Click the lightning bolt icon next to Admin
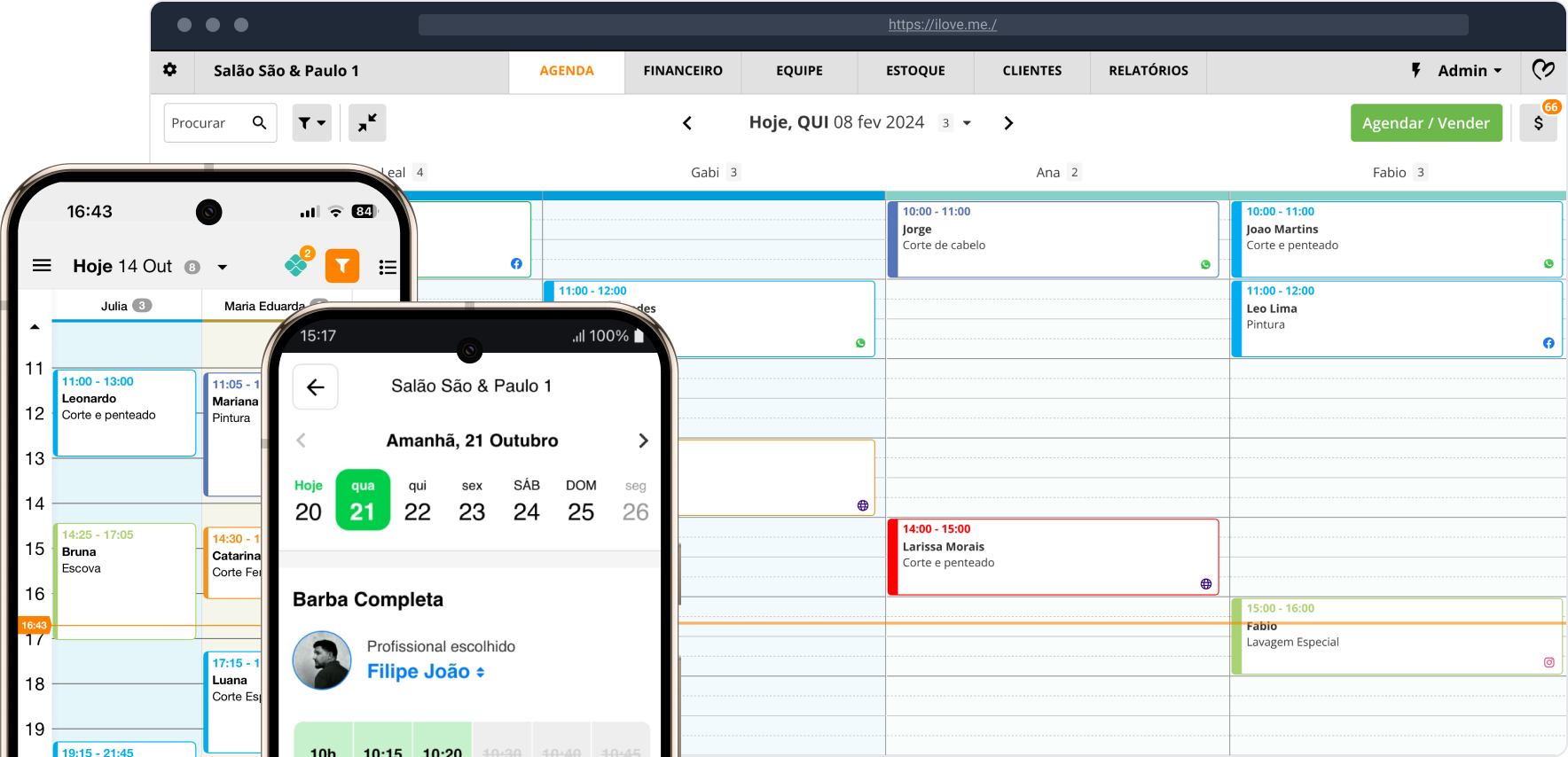Image resolution: width=1568 pixels, height=757 pixels. pos(1416,70)
